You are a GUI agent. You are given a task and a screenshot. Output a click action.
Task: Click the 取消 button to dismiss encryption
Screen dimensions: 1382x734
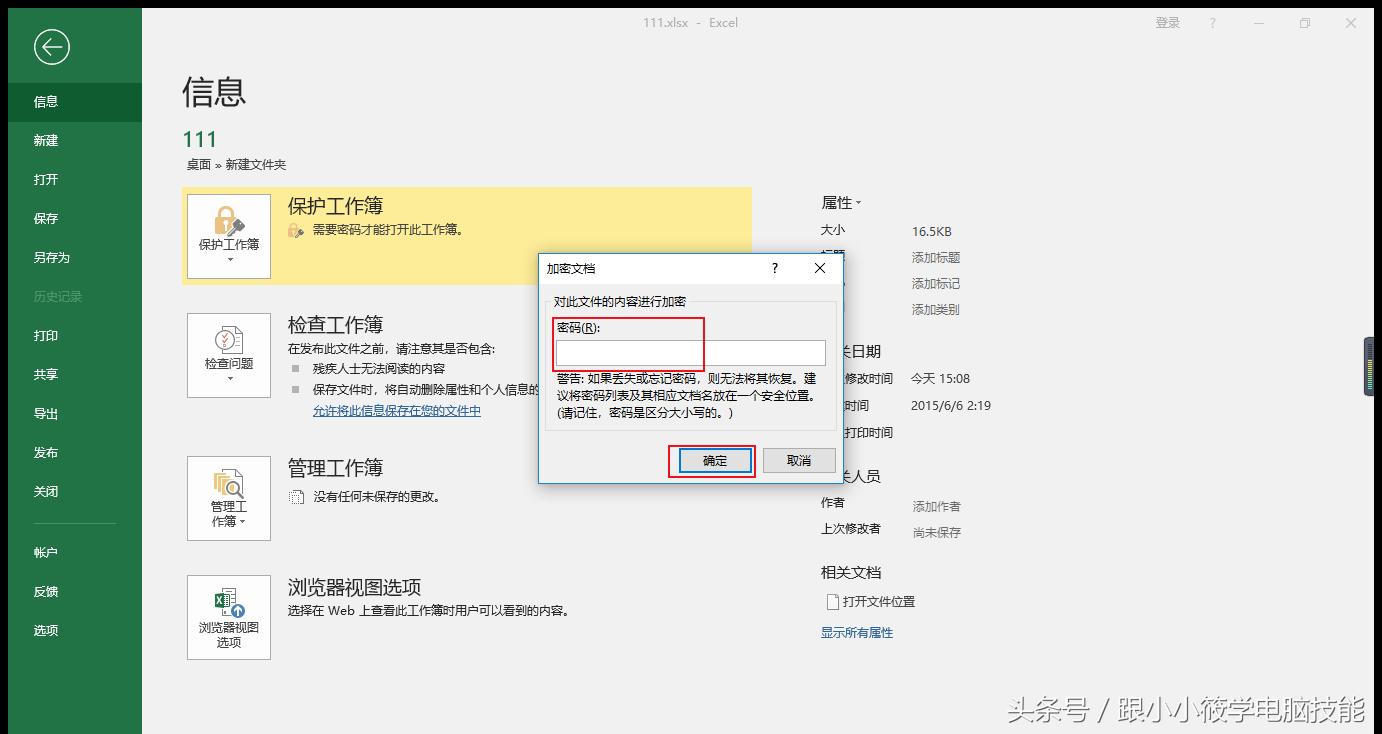click(x=798, y=460)
